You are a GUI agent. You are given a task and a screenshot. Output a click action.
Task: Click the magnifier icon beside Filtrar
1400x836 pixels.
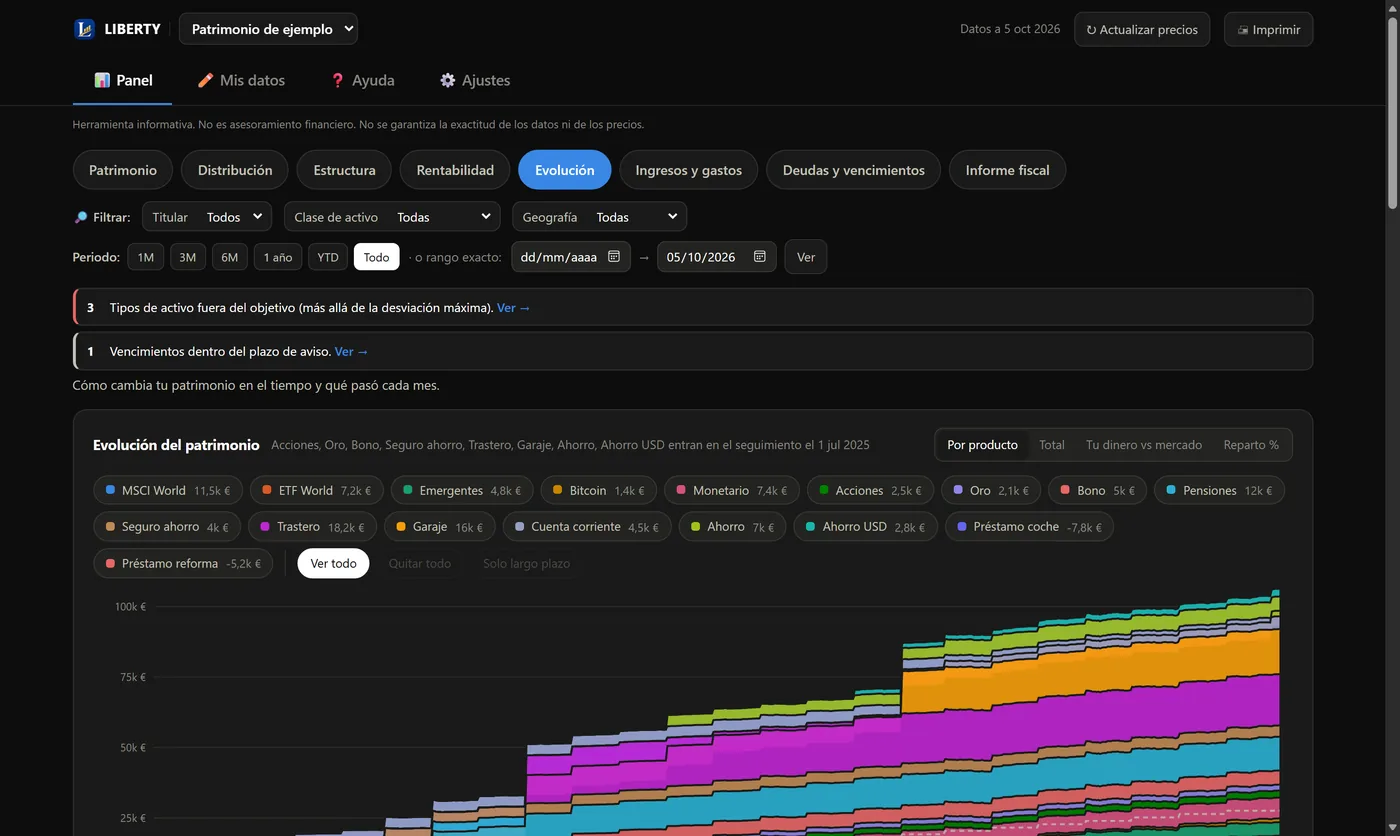pos(80,217)
